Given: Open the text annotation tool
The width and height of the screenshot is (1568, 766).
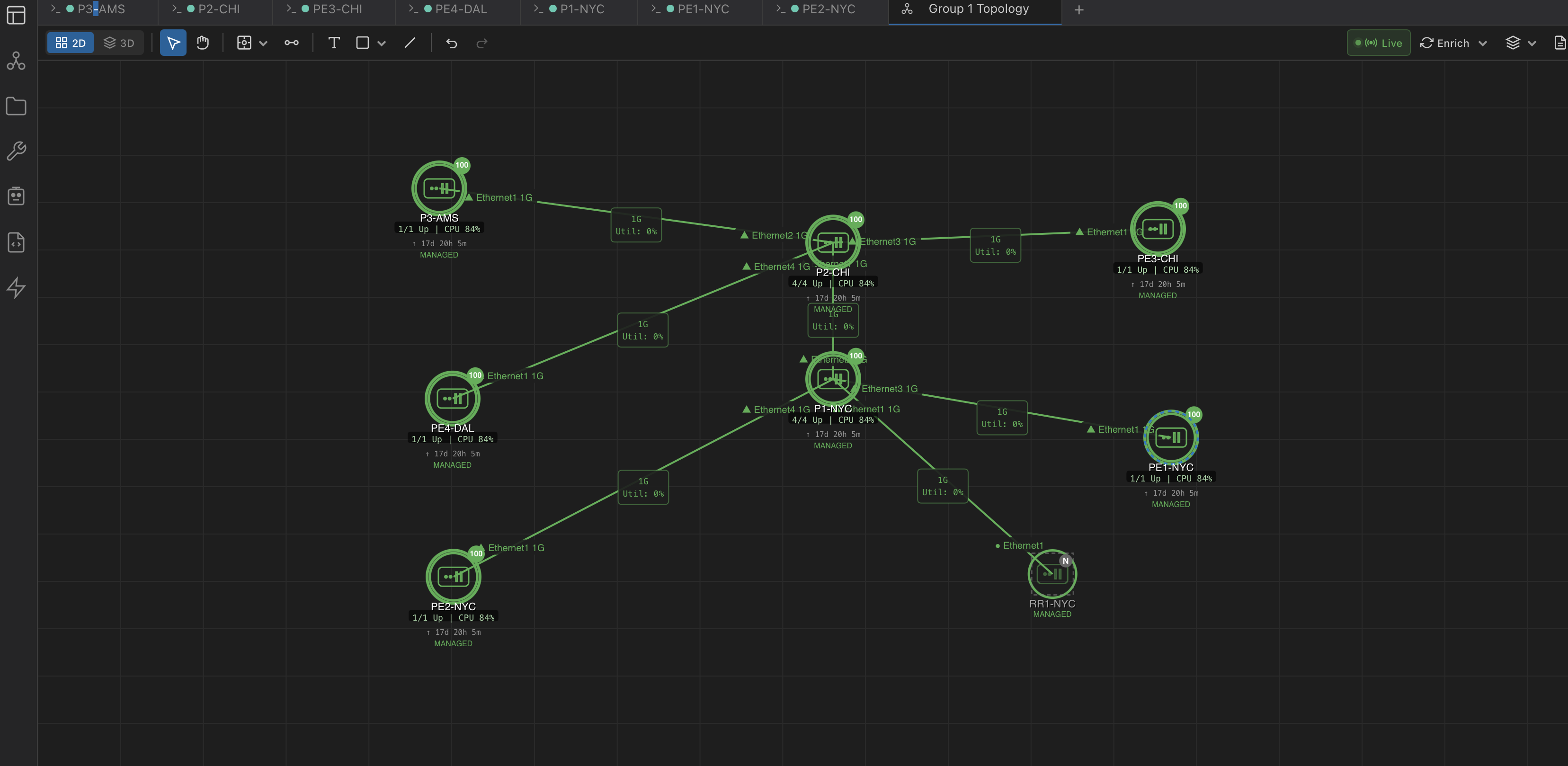Looking at the screenshot, I should tap(334, 43).
